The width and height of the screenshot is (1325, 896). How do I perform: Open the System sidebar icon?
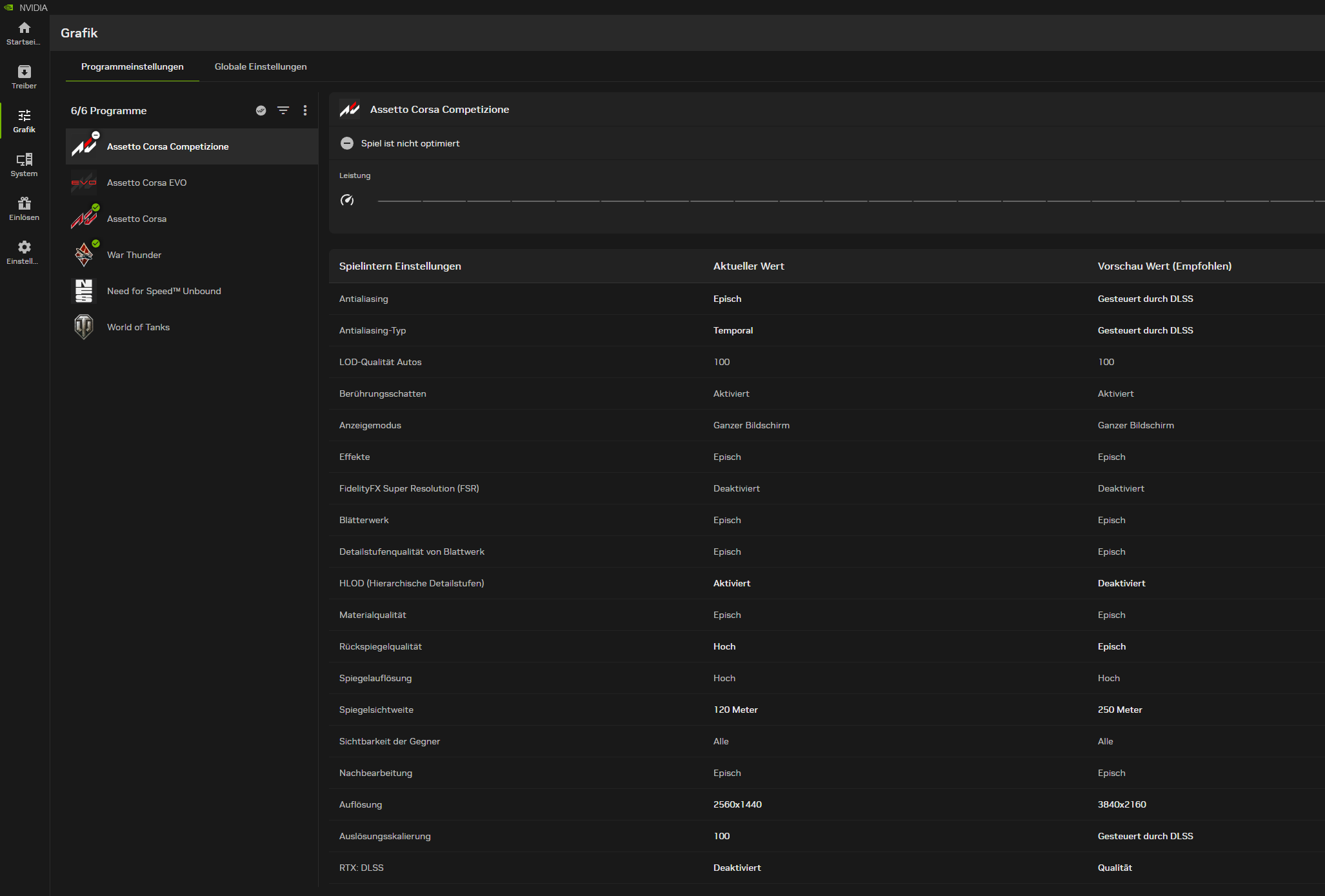pos(24,160)
